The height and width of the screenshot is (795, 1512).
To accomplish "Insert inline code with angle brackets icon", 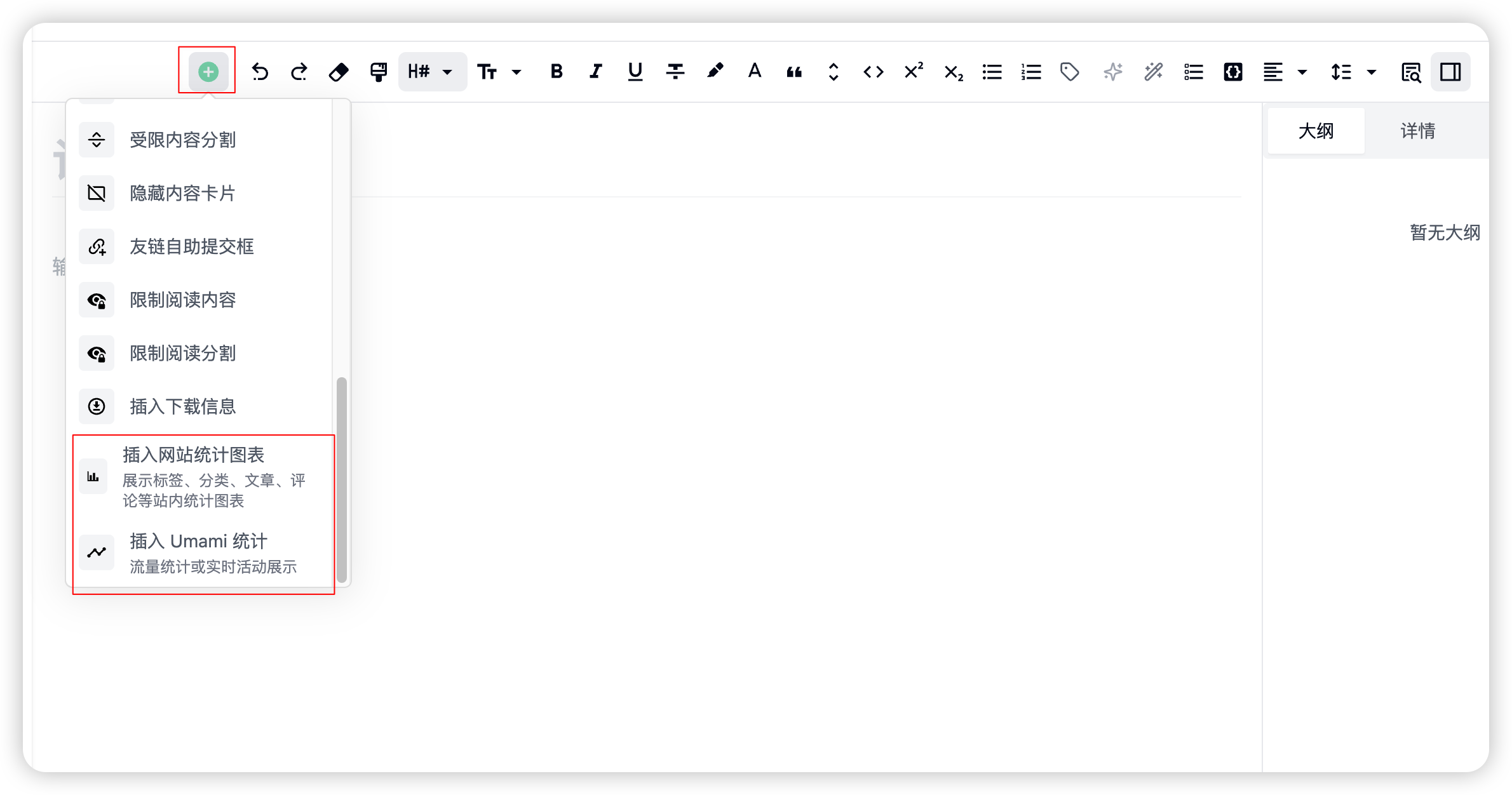I will [x=874, y=72].
